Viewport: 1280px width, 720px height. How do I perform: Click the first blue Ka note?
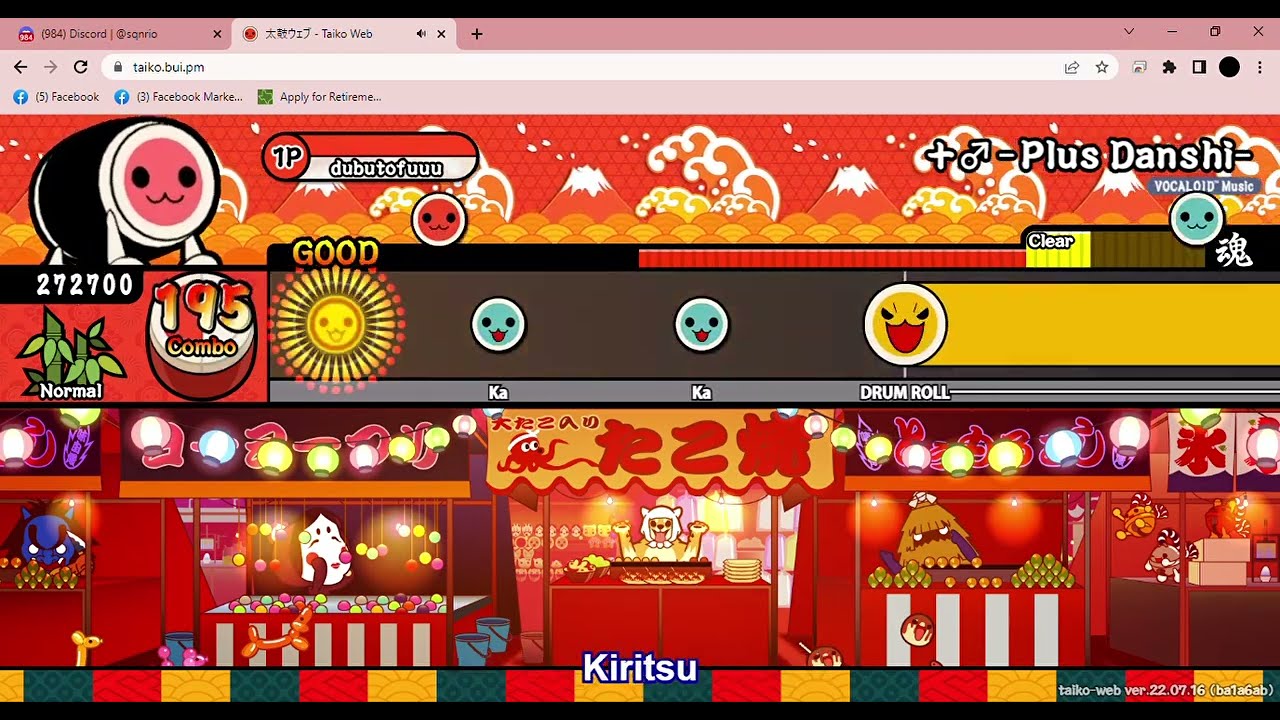[498, 325]
